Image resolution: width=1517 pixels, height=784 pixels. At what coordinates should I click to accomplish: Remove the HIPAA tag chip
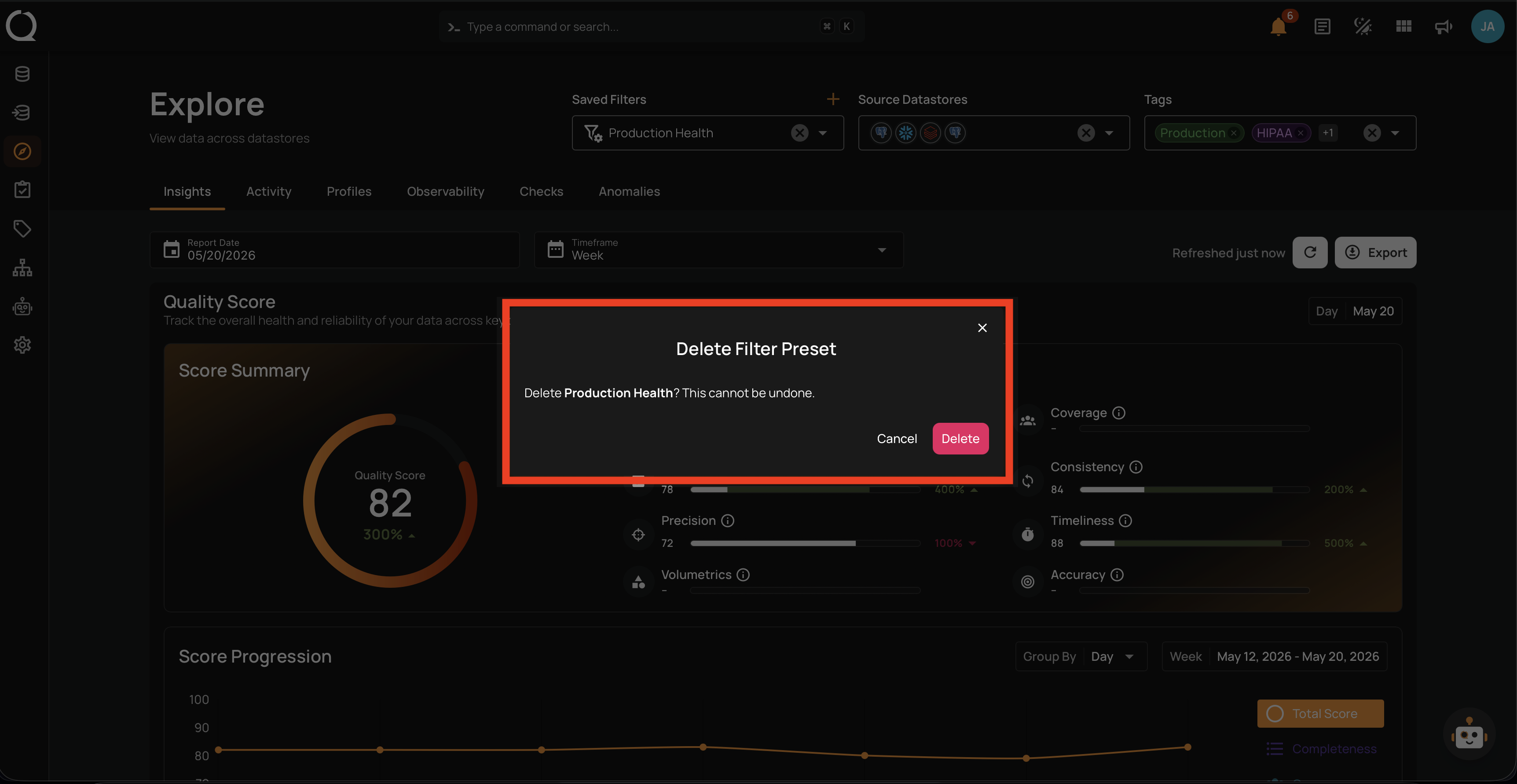click(1300, 133)
